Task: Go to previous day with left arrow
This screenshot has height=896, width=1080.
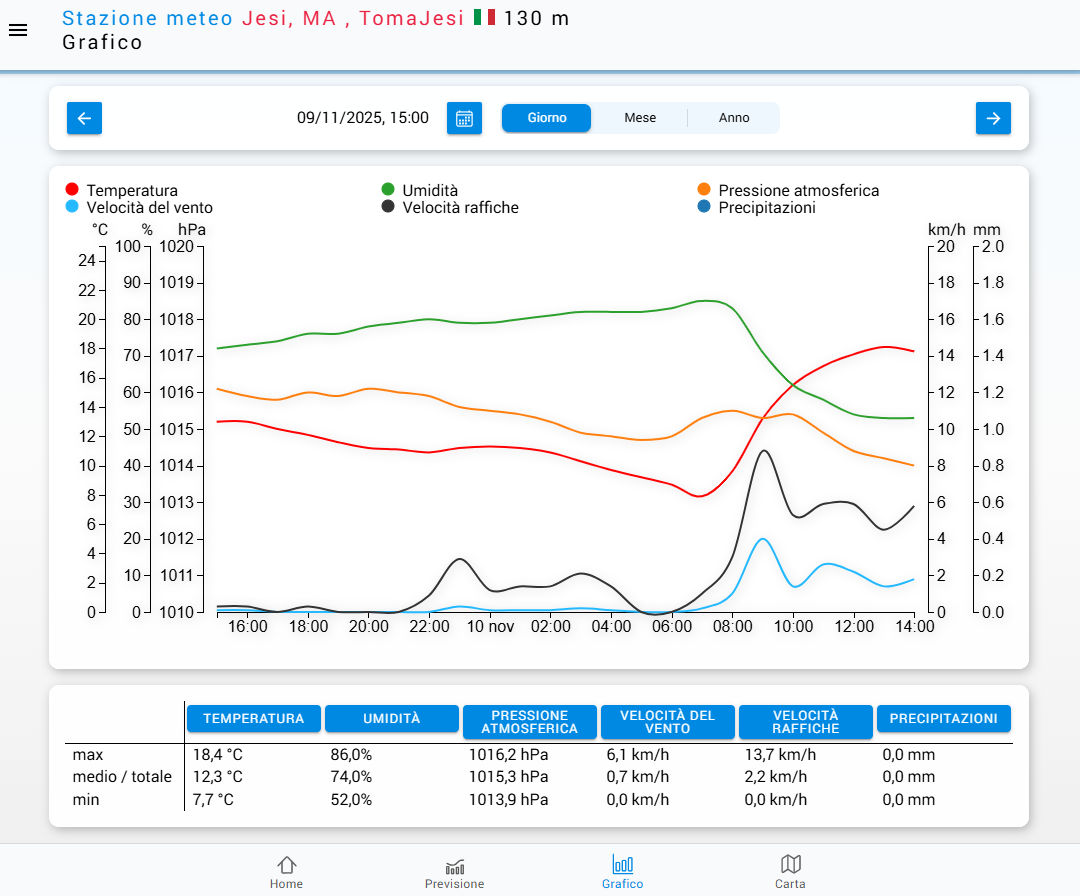Action: click(84, 118)
